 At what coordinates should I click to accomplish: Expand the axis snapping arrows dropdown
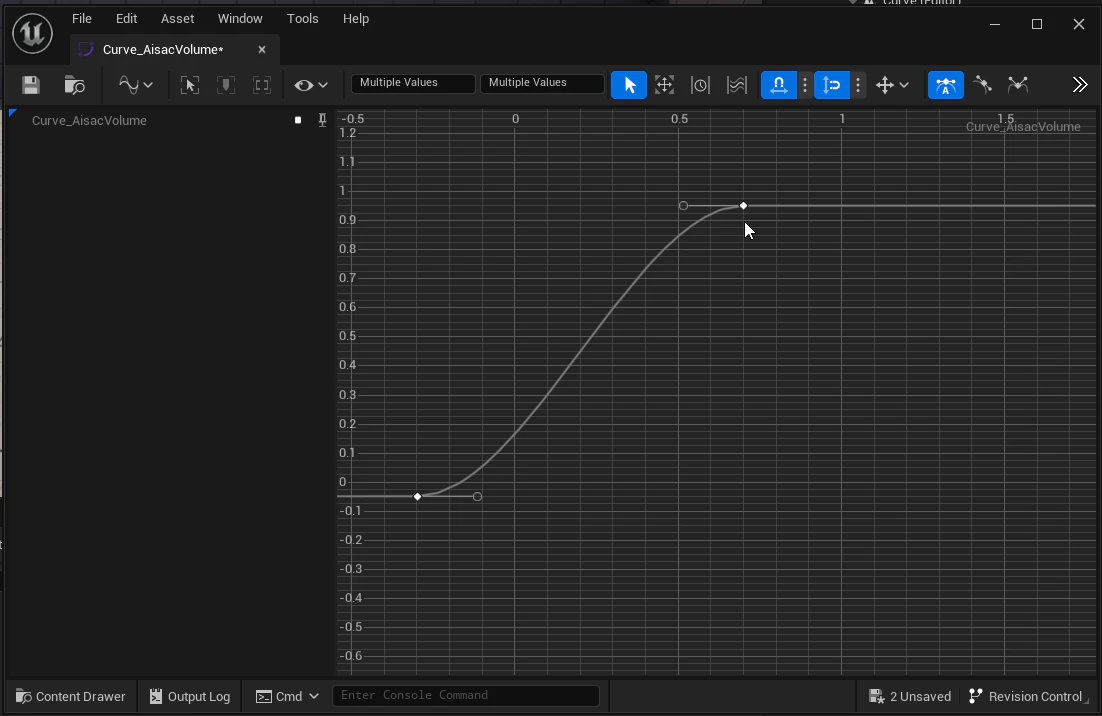tap(892, 85)
